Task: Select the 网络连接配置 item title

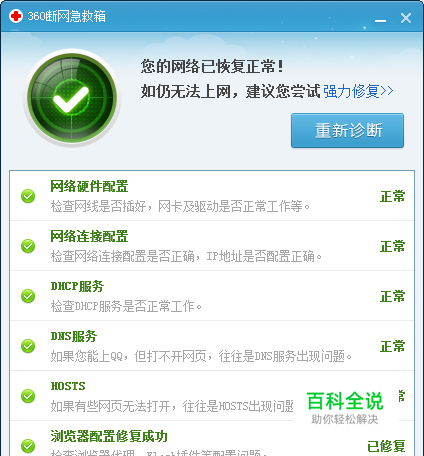Action: pyautogui.click(x=89, y=236)
